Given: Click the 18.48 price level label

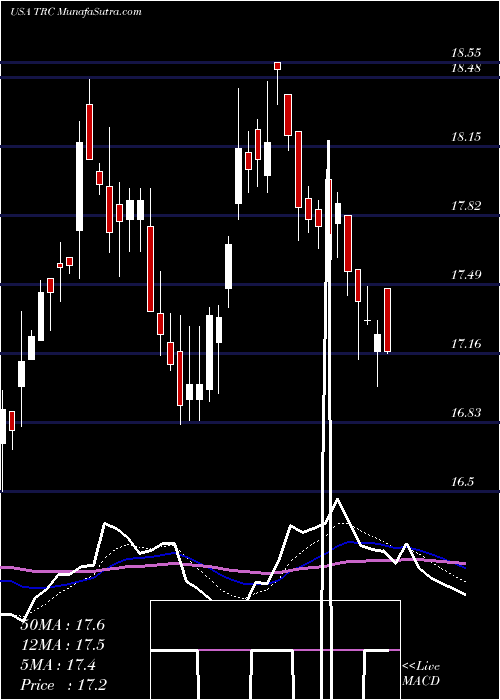Looking at the screenshot, I should [x=466, y=68].
